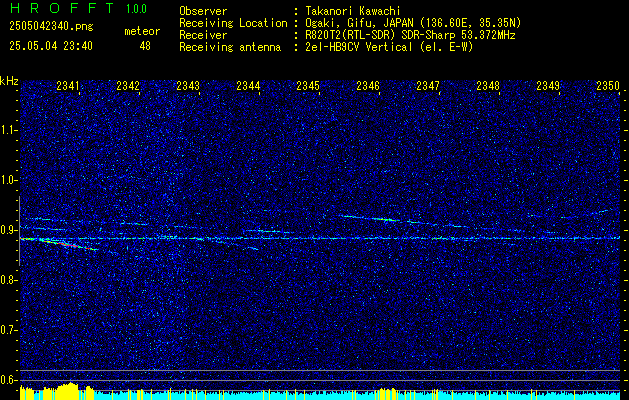Click the 2344 time axis marker

pos(248,86)
